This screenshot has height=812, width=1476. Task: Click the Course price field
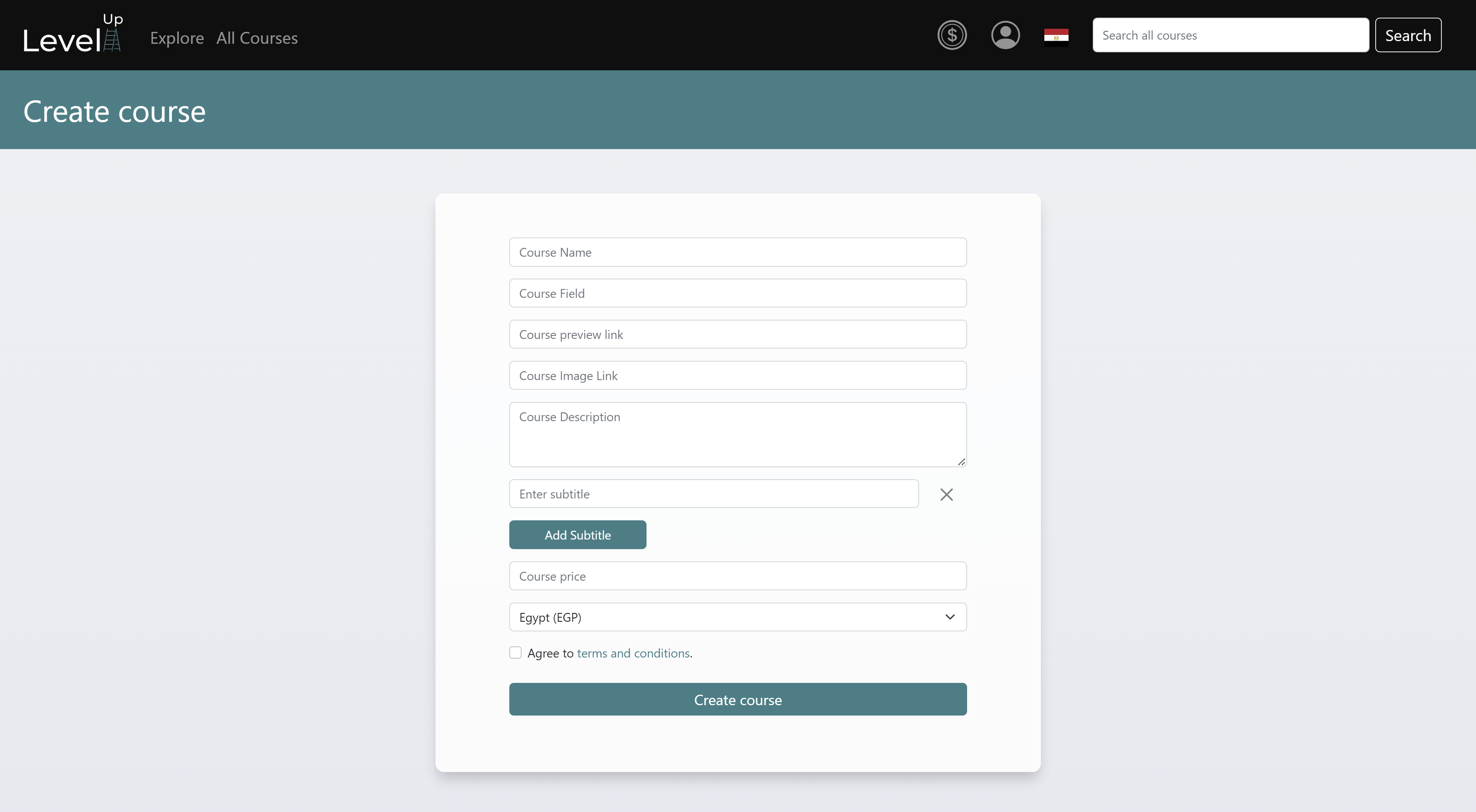coord(737,576)
